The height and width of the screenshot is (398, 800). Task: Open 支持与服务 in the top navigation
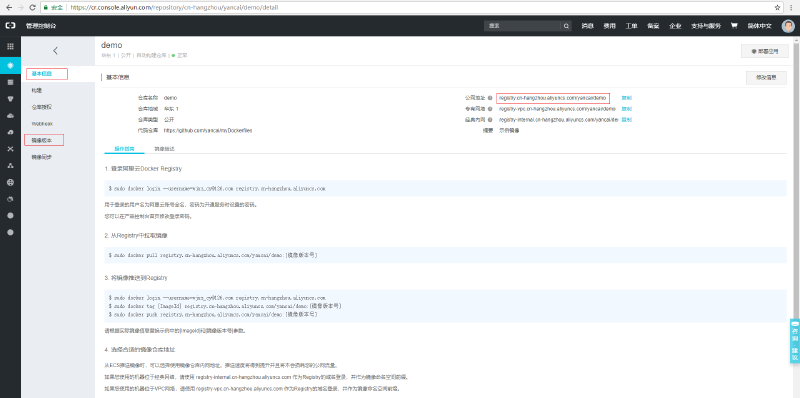[706, 26]
